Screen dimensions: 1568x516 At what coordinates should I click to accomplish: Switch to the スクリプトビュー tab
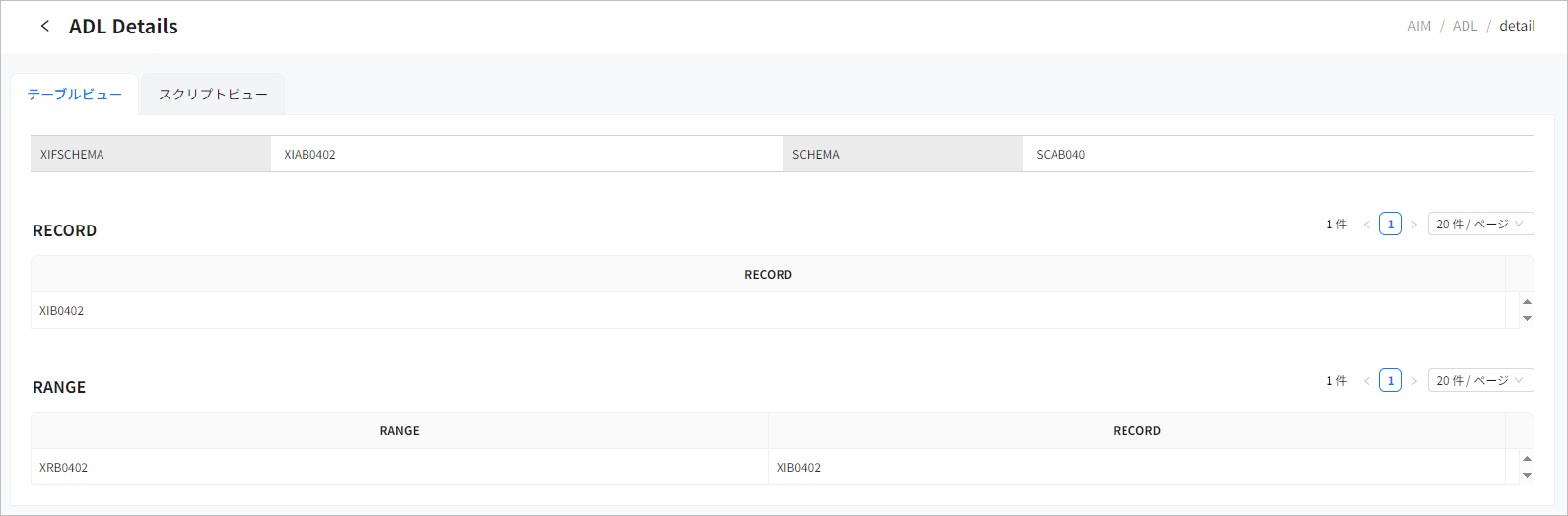[x=213, y=95]
